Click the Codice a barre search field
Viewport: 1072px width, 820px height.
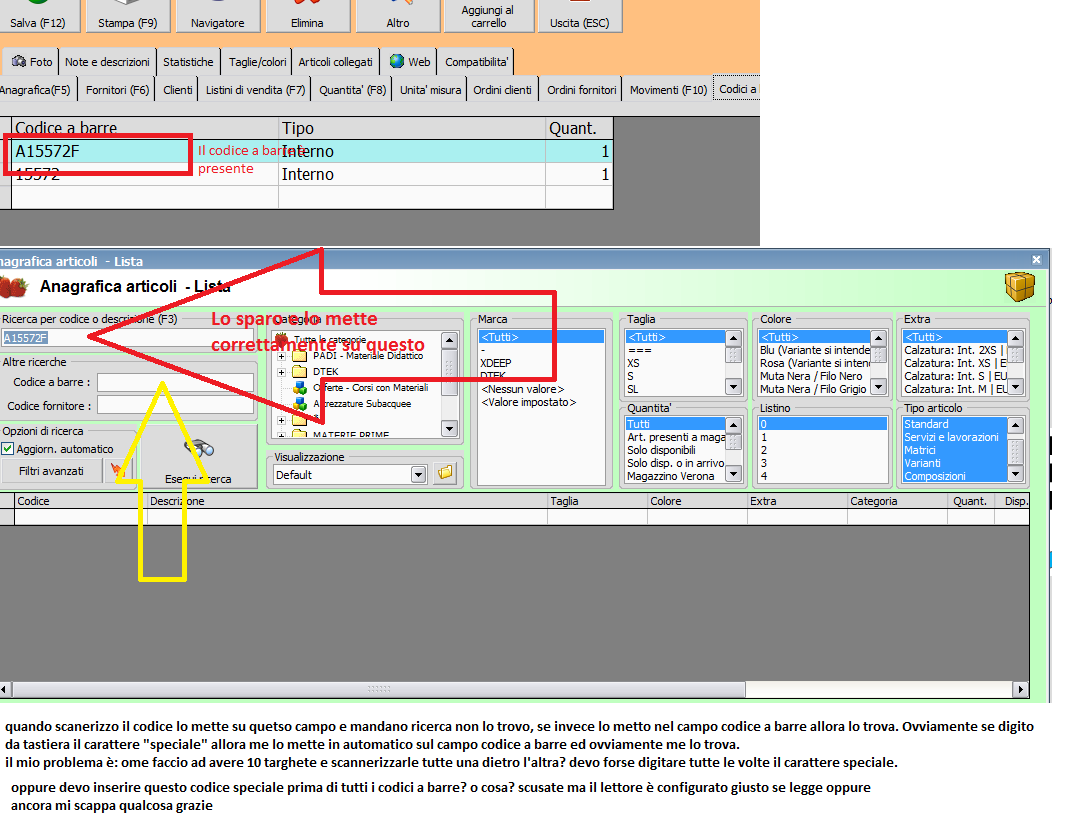pyautogui.click(x=175, y=382)
